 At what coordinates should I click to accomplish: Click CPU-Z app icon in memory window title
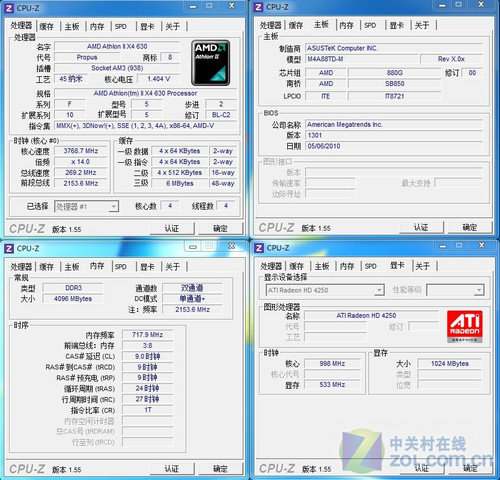(x=9, y=248)
